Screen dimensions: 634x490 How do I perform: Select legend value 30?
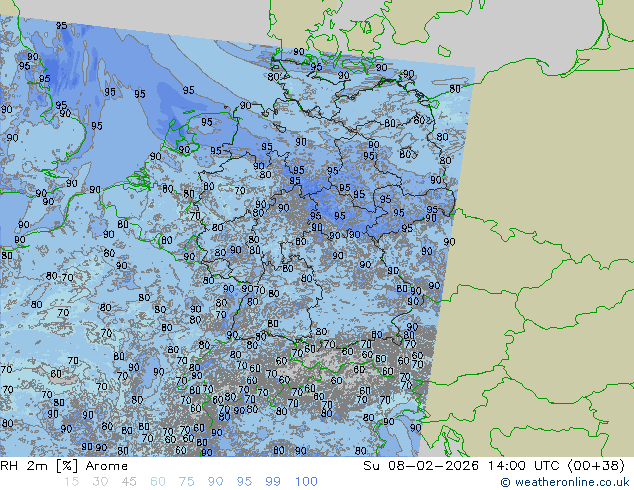(100, 482)
